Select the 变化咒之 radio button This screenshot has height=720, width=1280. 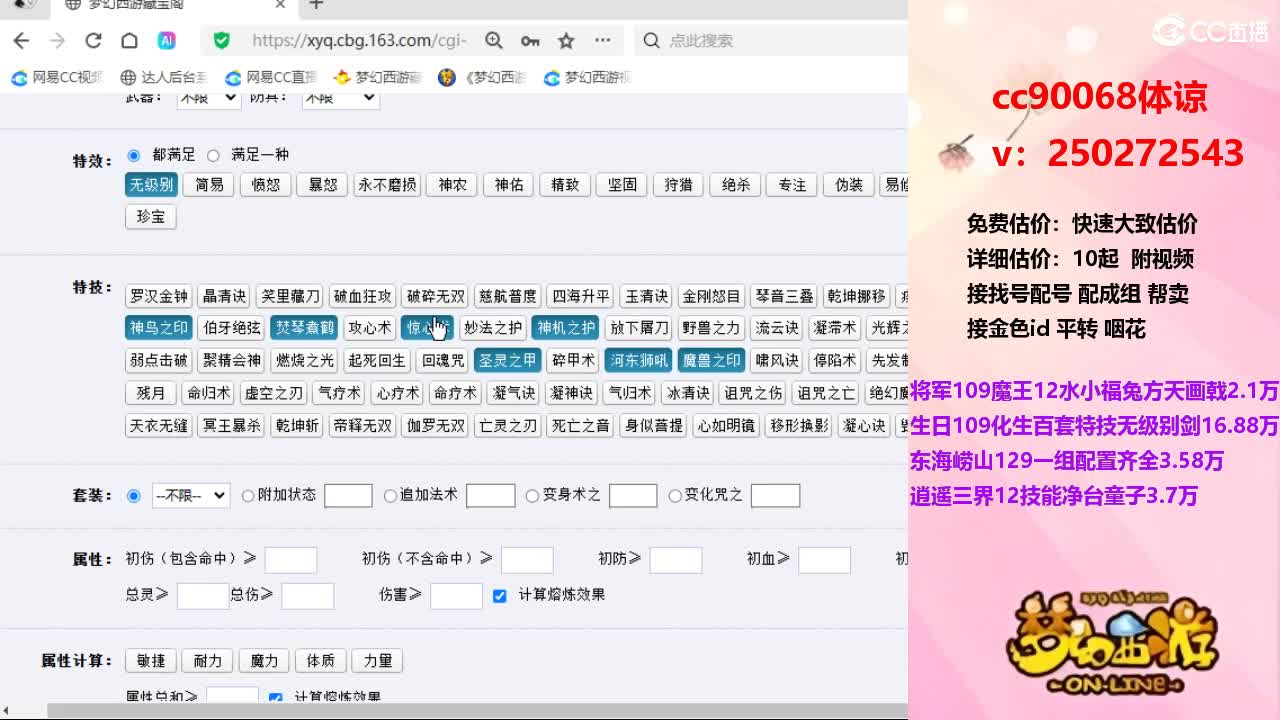point(675,495)
